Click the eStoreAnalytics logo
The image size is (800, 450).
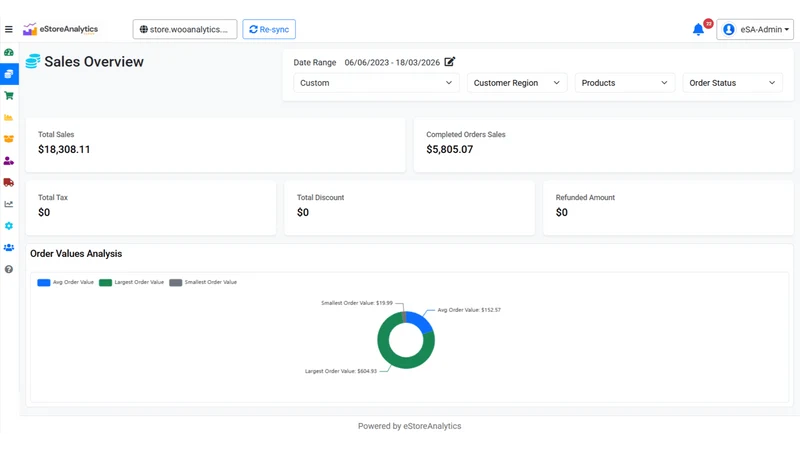pos(60,29)
